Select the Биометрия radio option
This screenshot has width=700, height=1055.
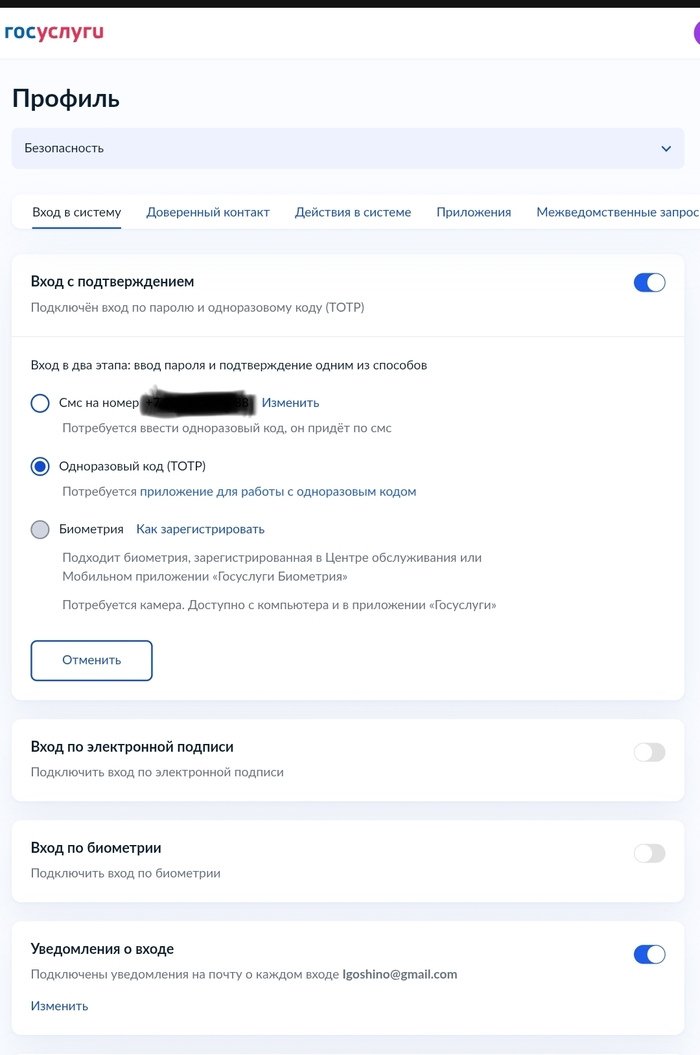(40, 529)
